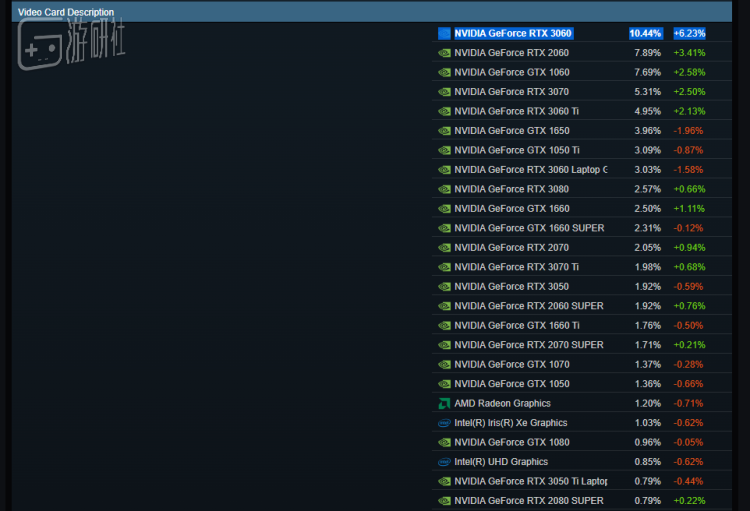Click the -1.58% change value
Viewport: 750px width, 511px height.
(x=688, y=170)
